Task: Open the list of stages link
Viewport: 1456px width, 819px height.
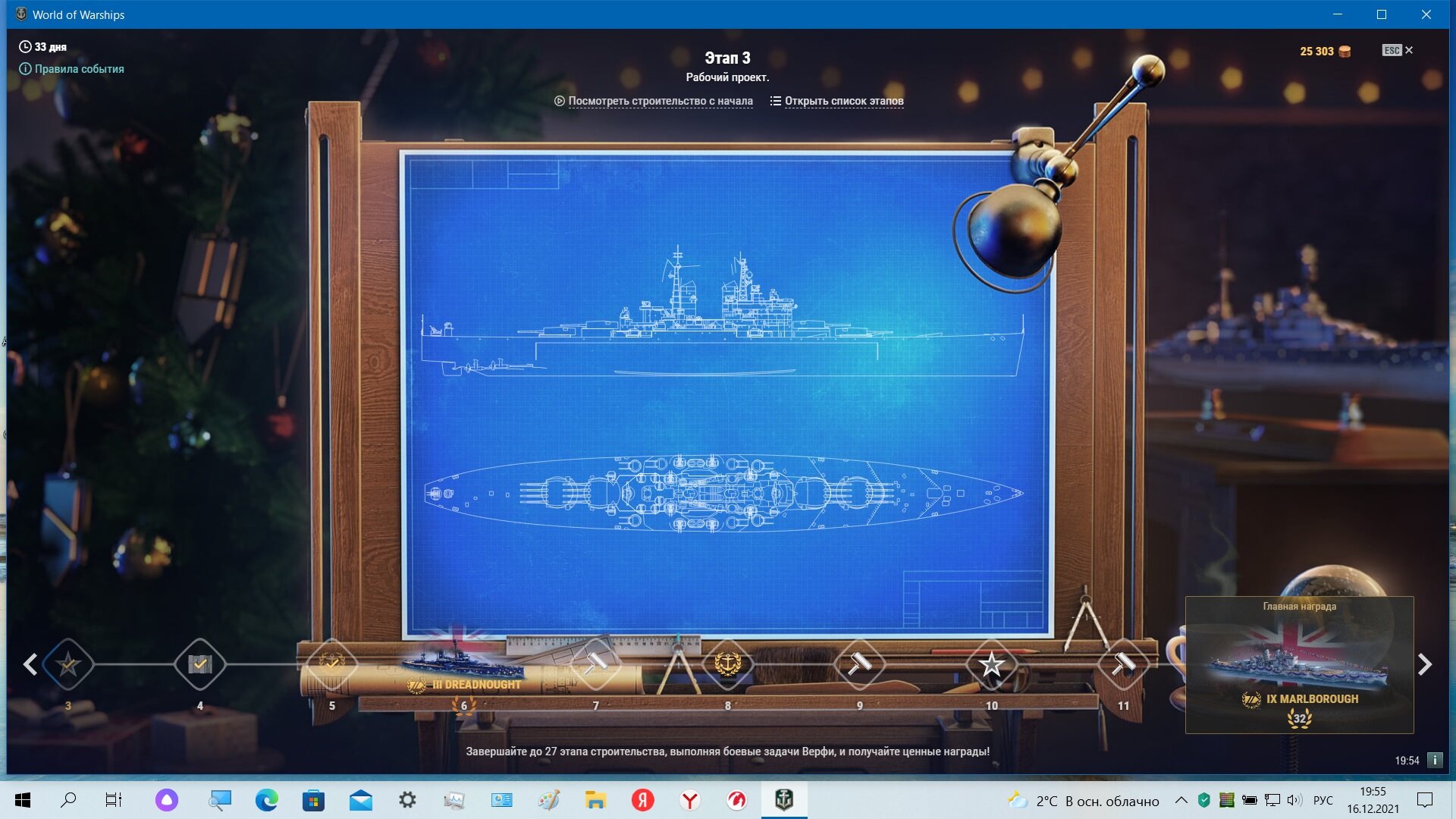Action: coord(836,101)
